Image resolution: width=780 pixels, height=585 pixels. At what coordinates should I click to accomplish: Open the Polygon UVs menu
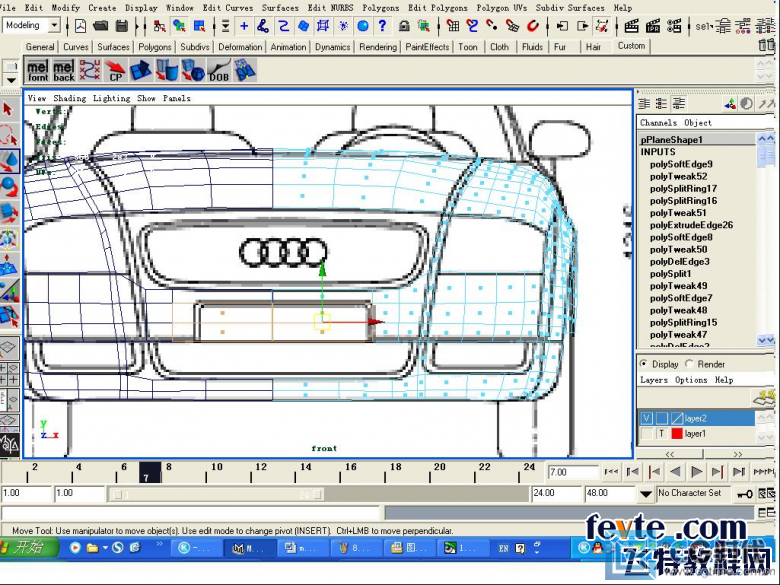[x=501, y=7]
